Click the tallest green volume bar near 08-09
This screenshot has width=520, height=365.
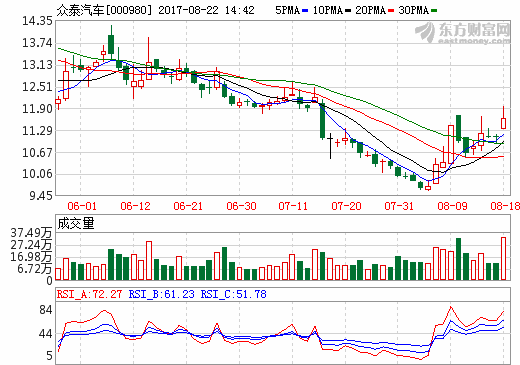458,259
